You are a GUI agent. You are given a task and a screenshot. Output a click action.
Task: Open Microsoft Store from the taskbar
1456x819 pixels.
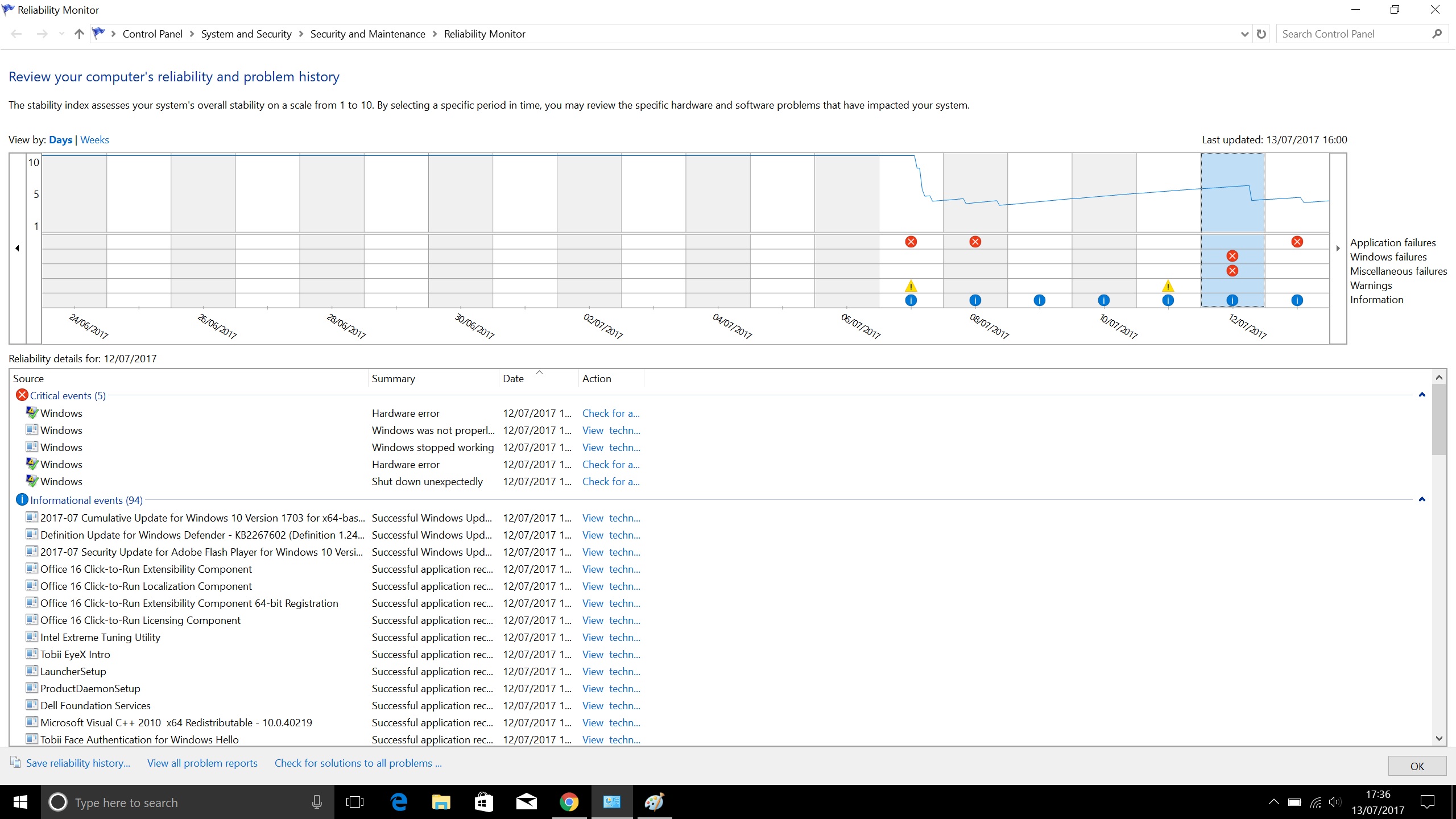pos(483,803)
